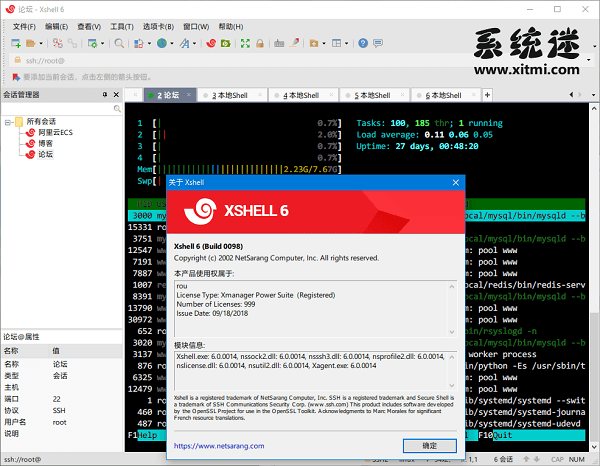Click the Find magnifier icon in toolbar
600x466 pixels.
(x=119, y=43)
